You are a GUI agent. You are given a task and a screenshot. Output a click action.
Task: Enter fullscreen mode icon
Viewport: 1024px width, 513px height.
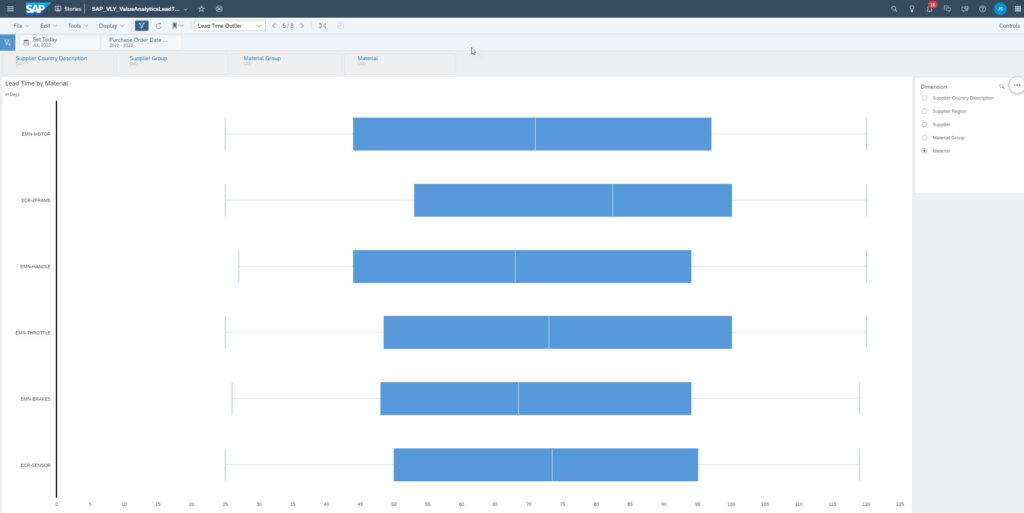point(323,25)
